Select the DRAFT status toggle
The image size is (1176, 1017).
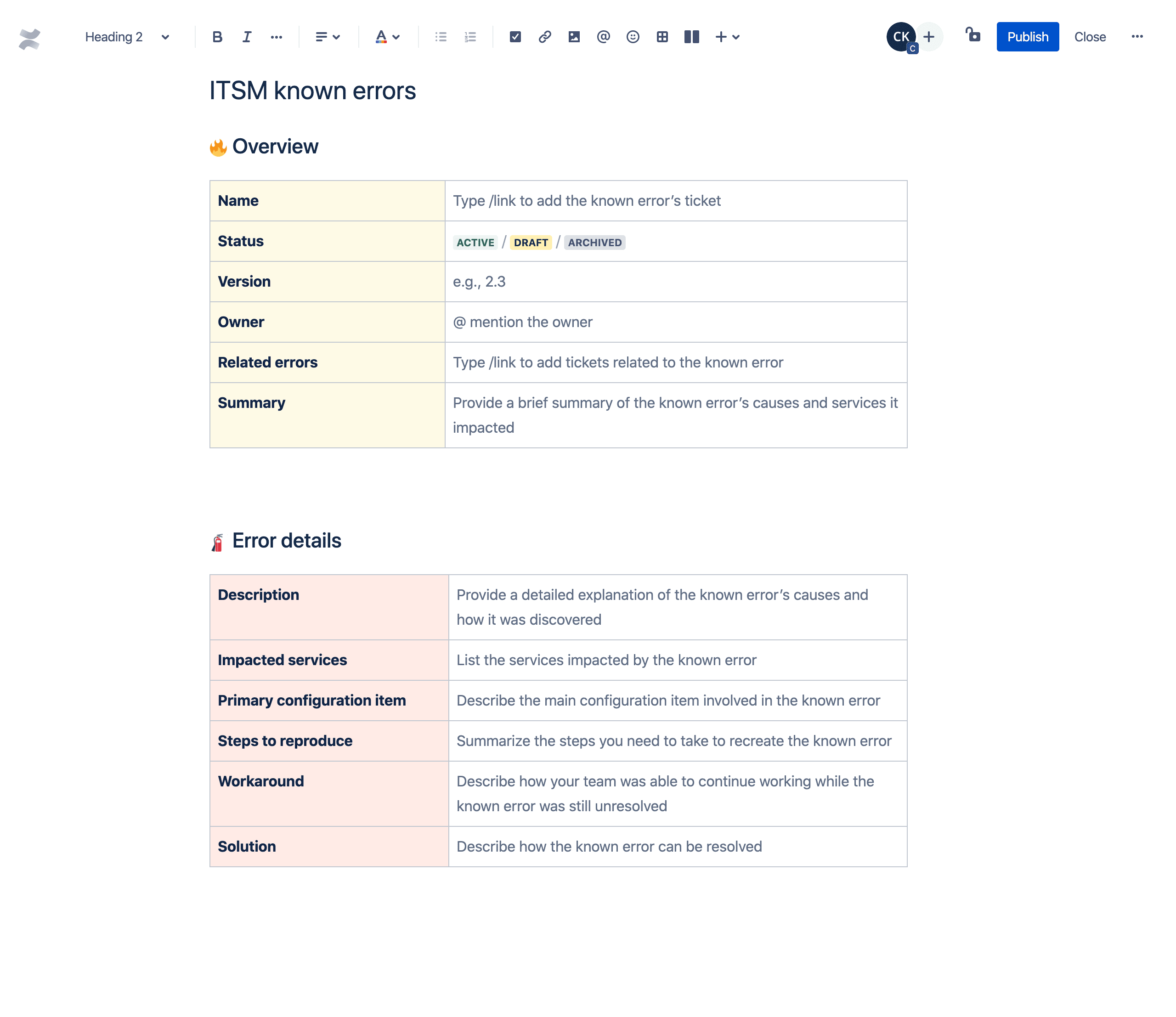[530, 242]
